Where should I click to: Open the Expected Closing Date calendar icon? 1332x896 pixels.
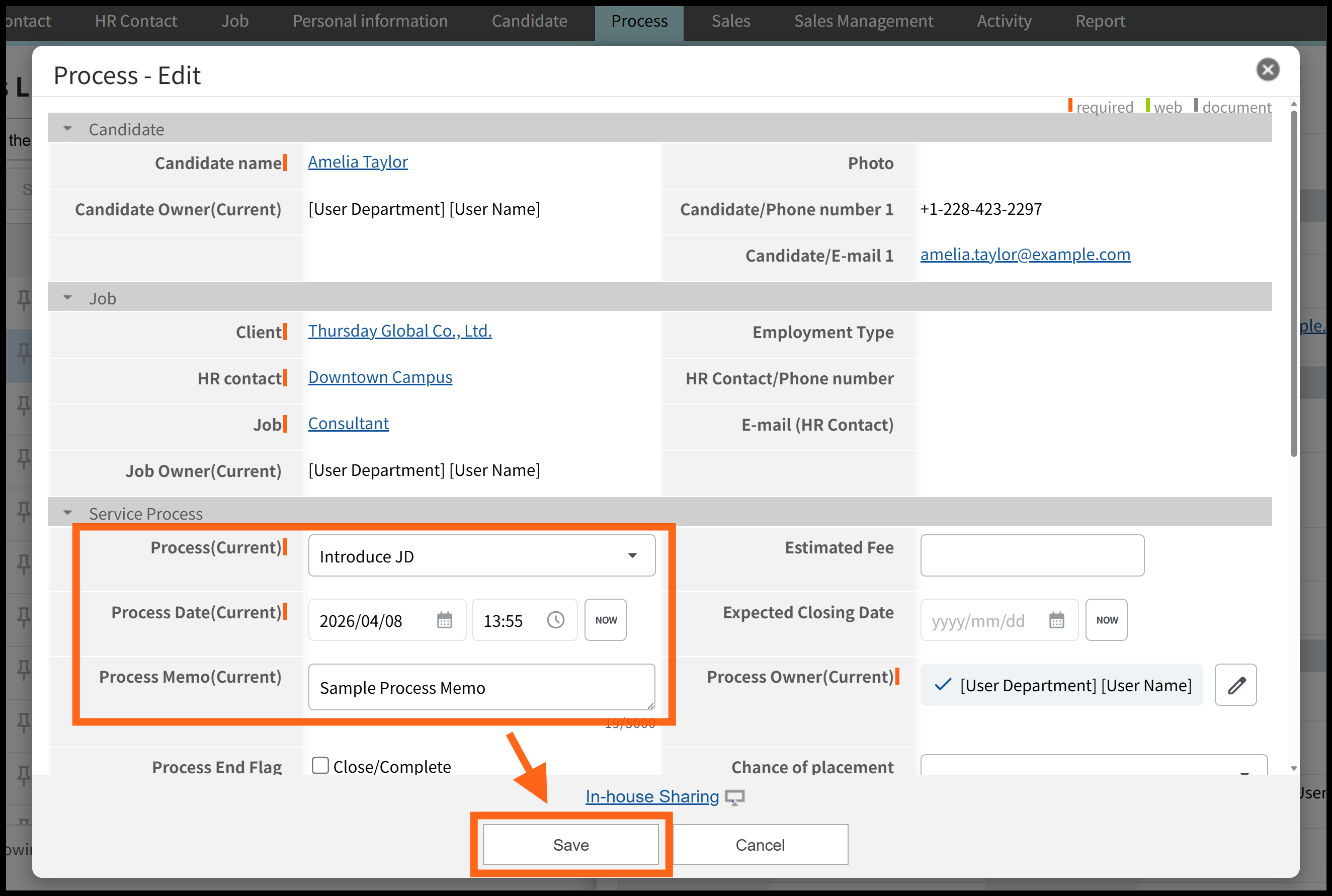pos(1056,620)
